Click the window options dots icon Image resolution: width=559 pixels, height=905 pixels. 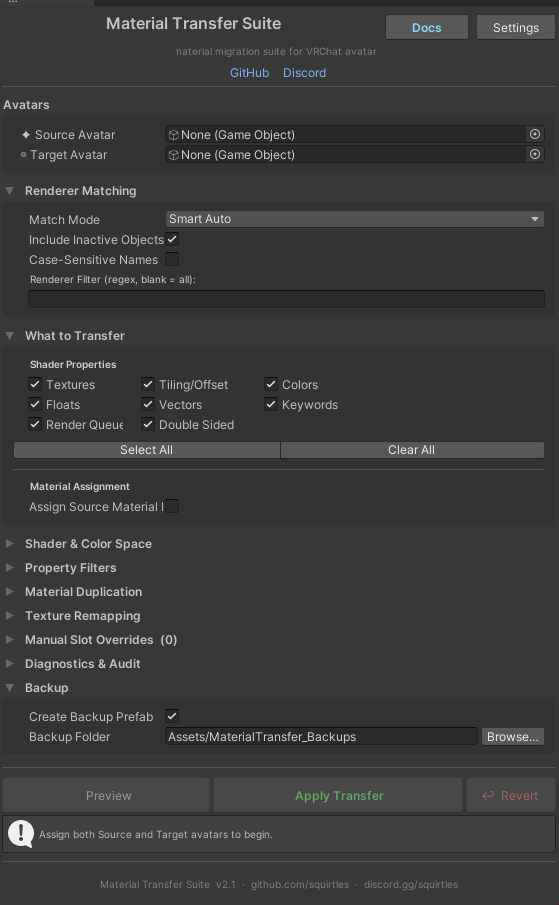13,2
